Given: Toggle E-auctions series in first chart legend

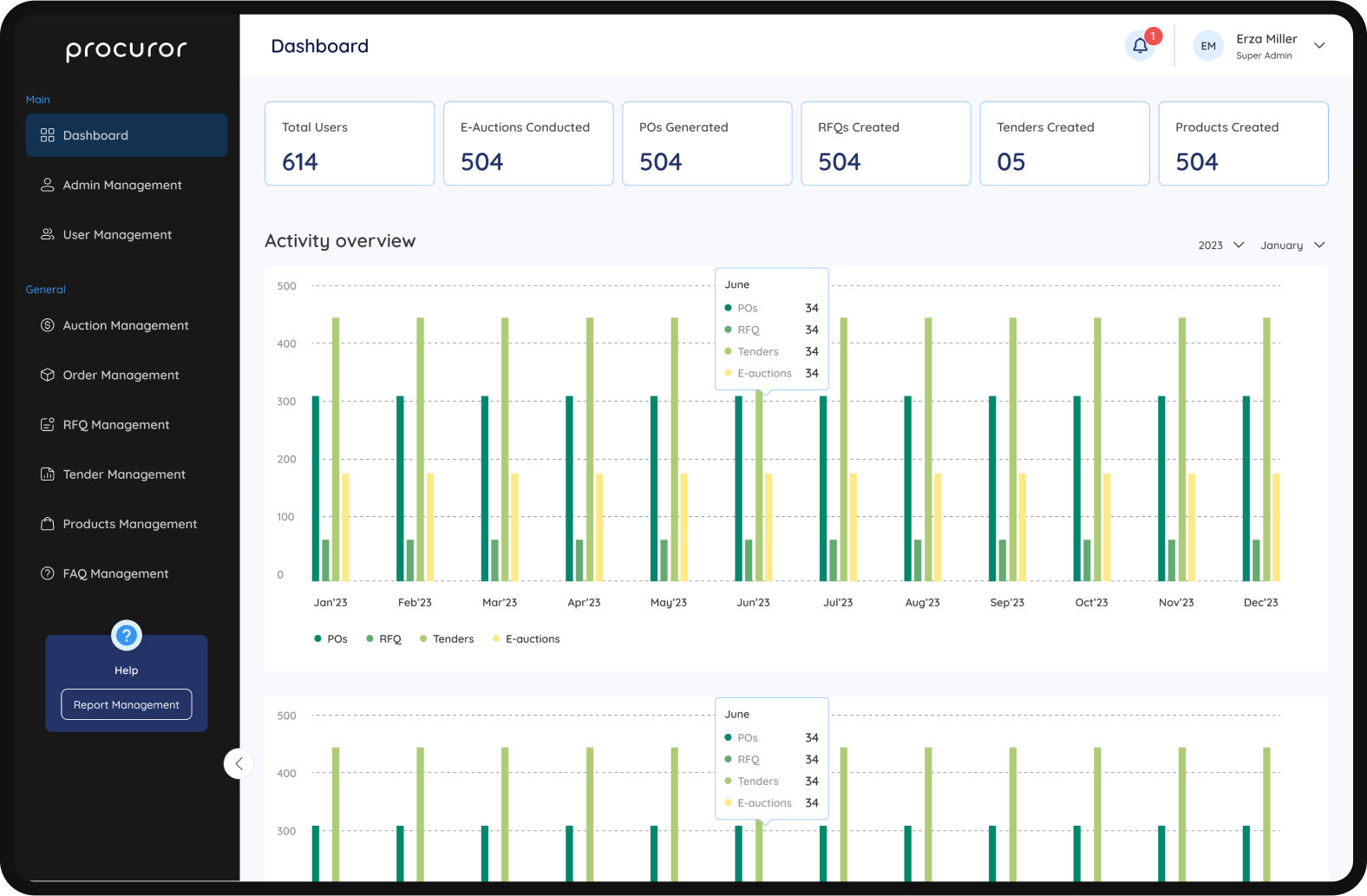Looking at the screenshot, I should [x=527, y=639].
